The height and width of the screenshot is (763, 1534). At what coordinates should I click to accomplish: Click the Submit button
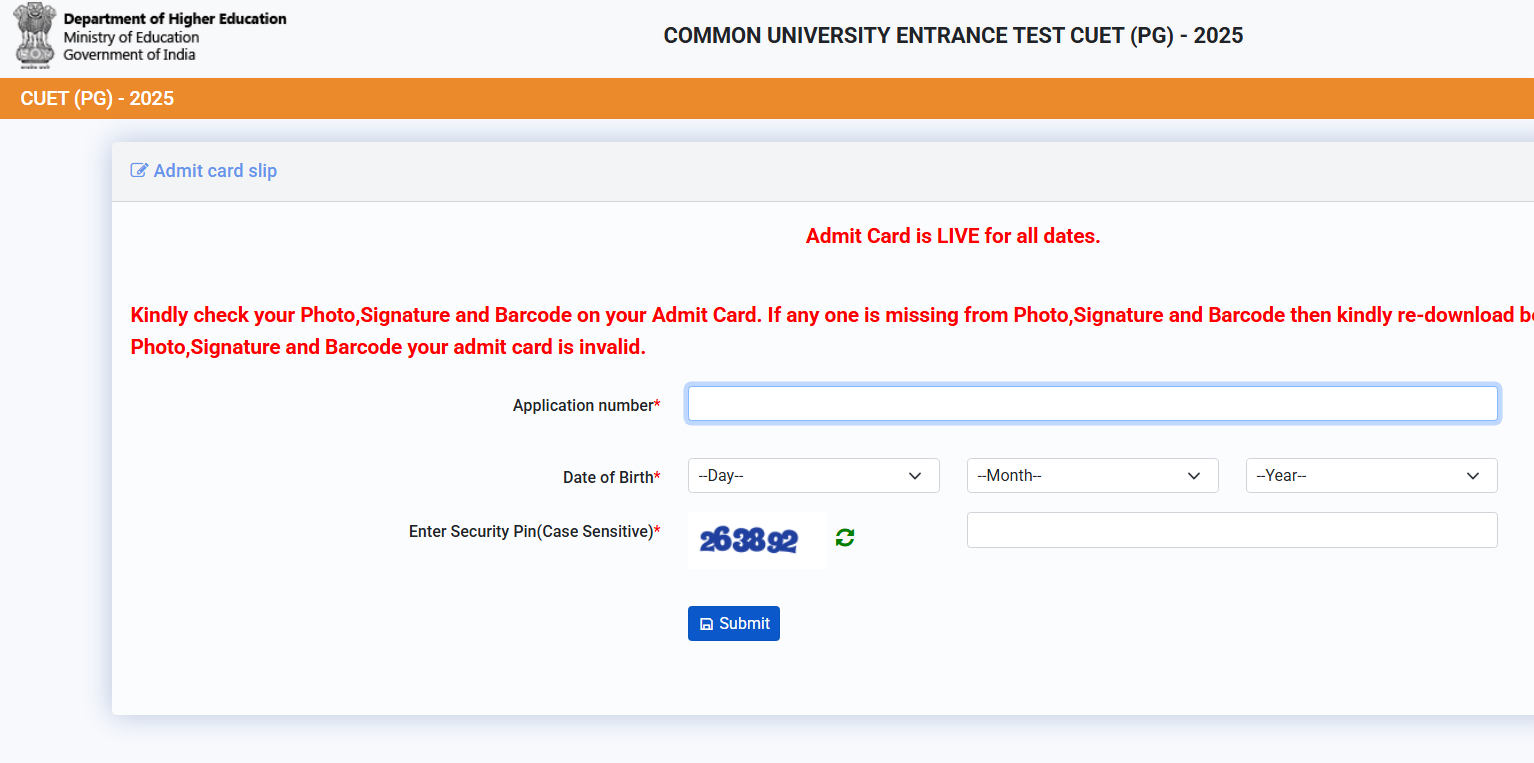733,623
